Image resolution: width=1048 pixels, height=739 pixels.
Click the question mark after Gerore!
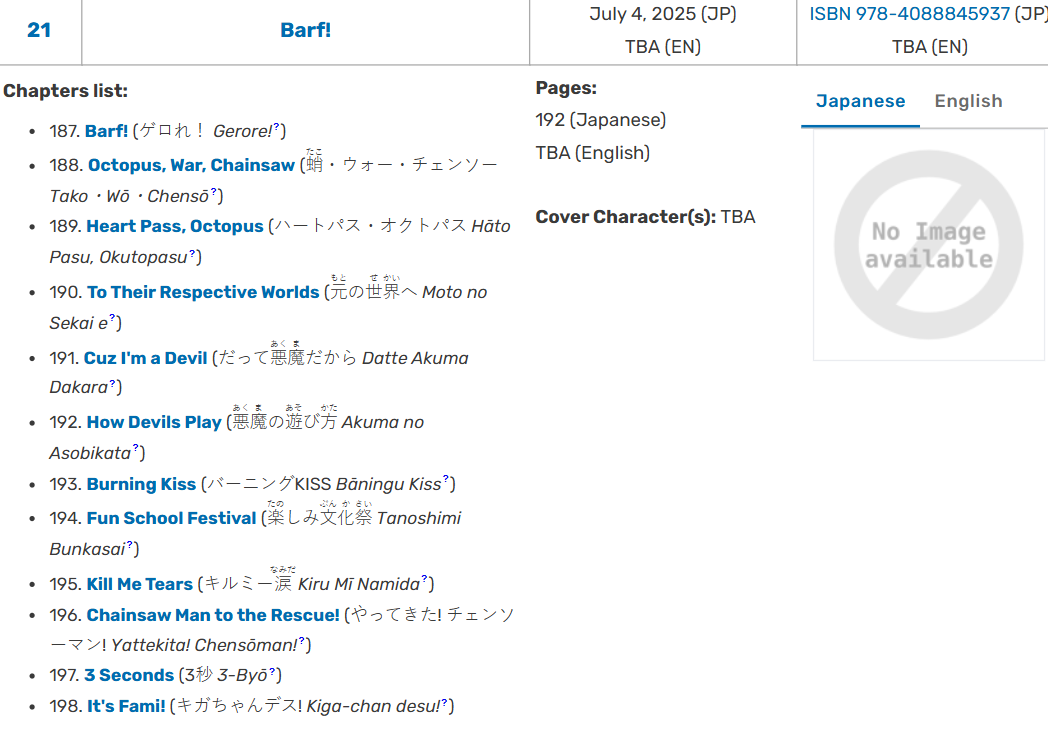pyautogui.click(x=276, y=126)
